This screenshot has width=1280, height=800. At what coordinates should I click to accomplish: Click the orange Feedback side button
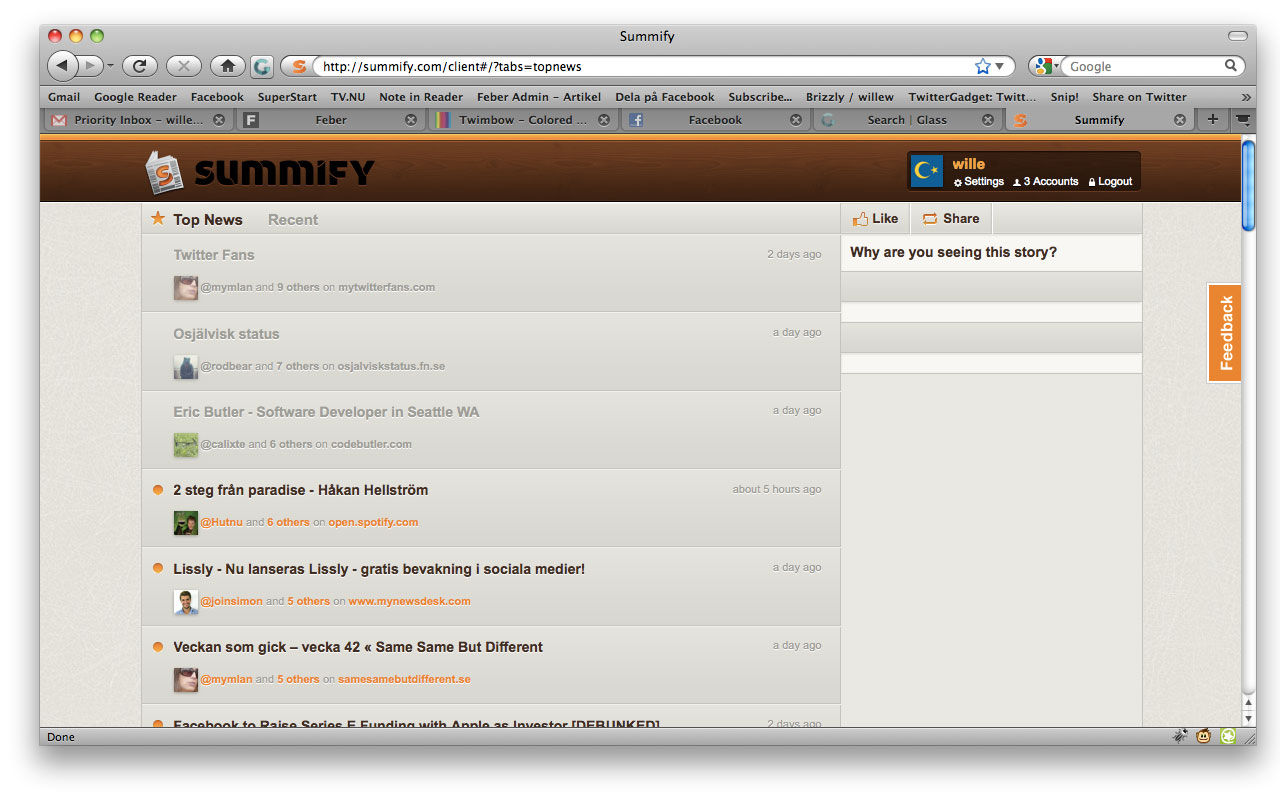(1225, 333)
